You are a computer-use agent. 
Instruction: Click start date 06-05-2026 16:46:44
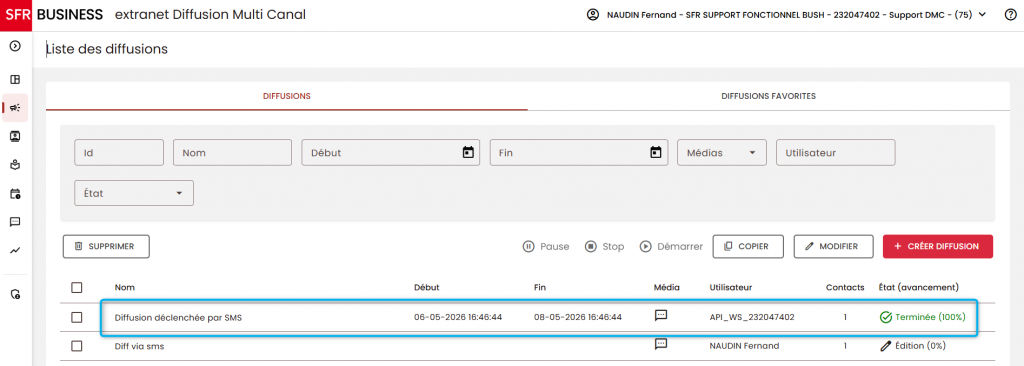(x=458, y=318)
